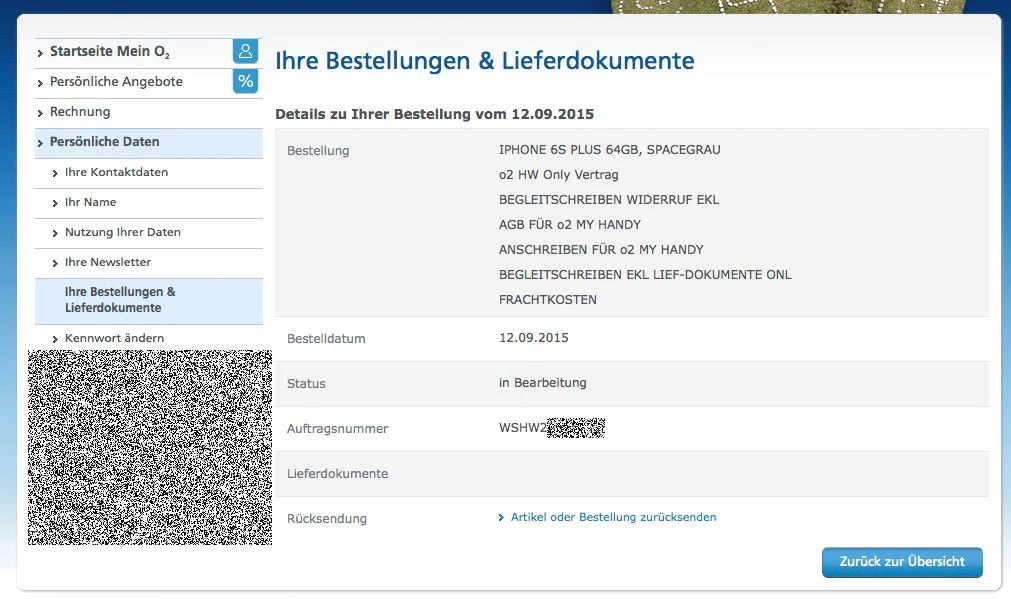Image resolution: width=1011 pixels, height=599 pixels.
Task: Open Kennwort ändern entry
Action: click(x=114, y=338)
